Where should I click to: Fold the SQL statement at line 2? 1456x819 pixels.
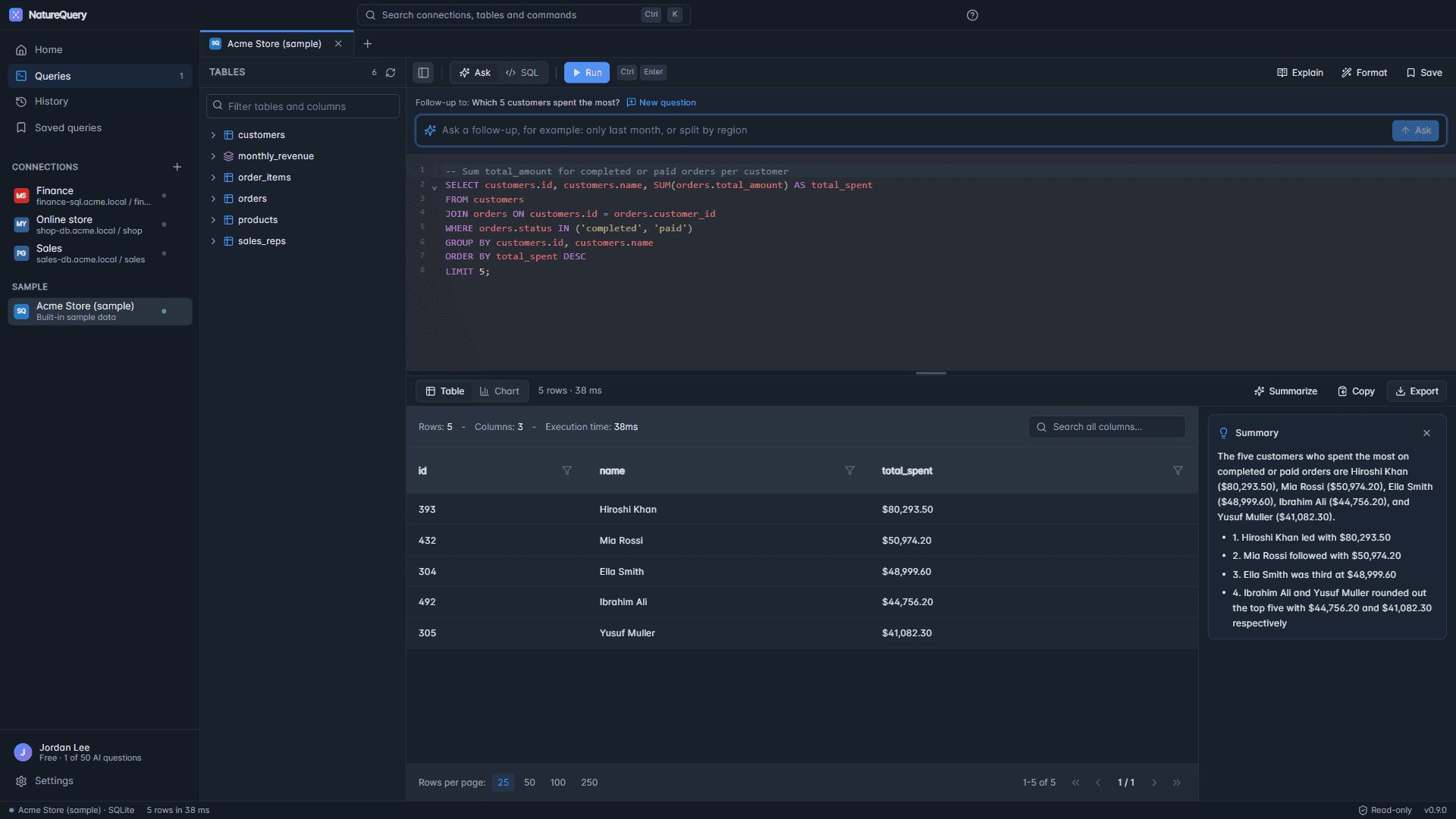coord(435,187)
